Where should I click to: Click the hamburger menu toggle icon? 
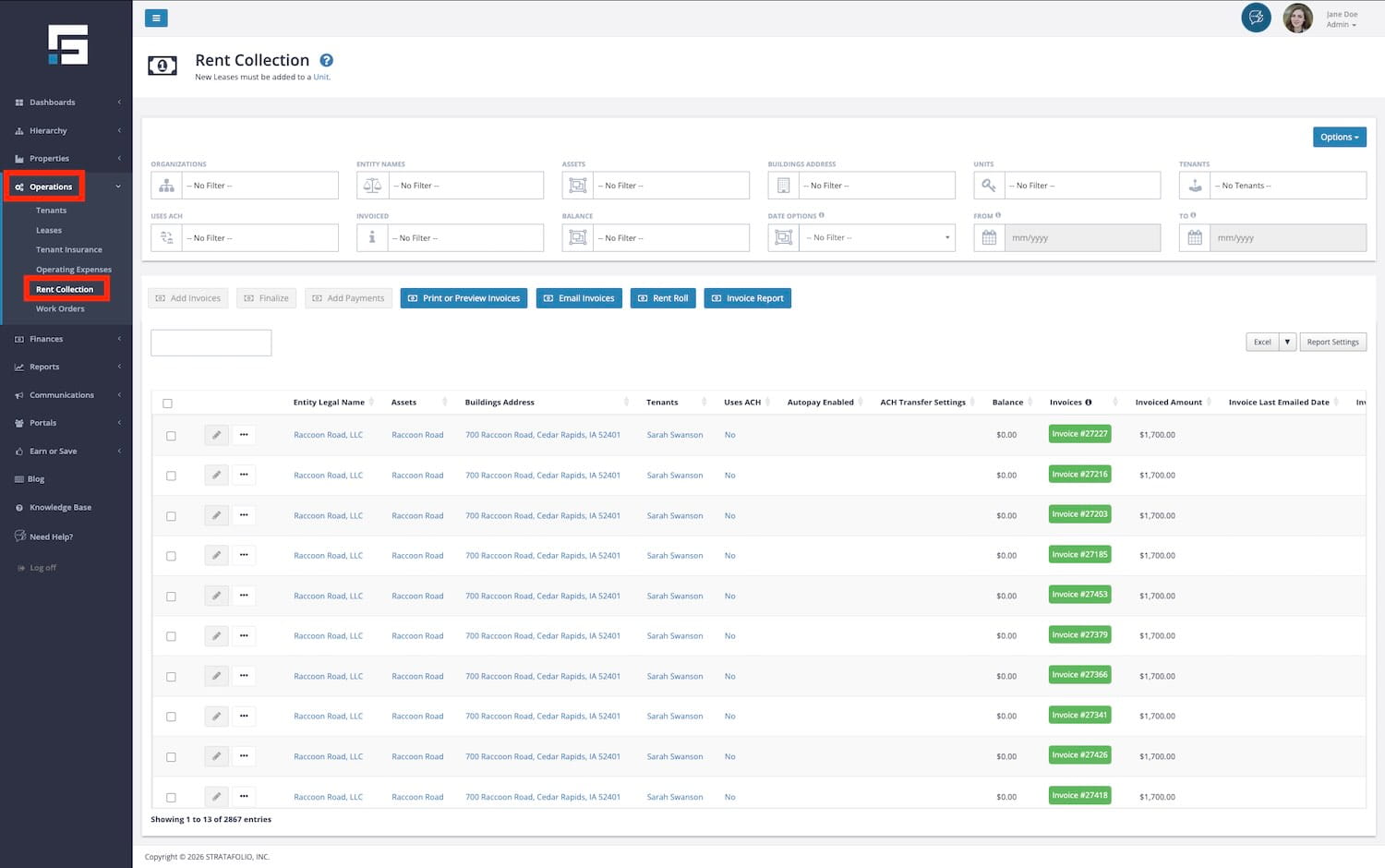156,18
